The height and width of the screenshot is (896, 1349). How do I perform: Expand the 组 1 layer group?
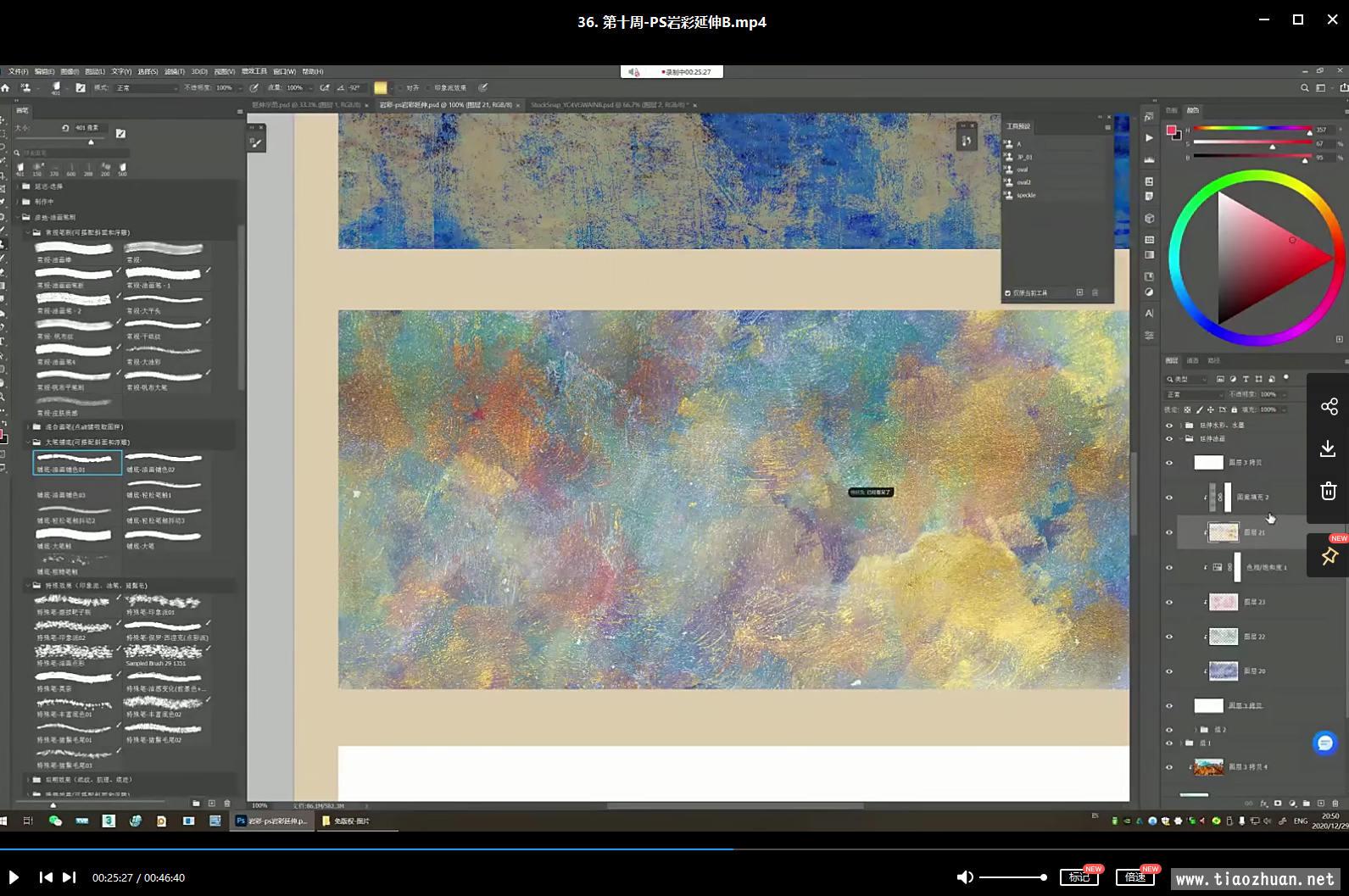(x=1180, y=743)
